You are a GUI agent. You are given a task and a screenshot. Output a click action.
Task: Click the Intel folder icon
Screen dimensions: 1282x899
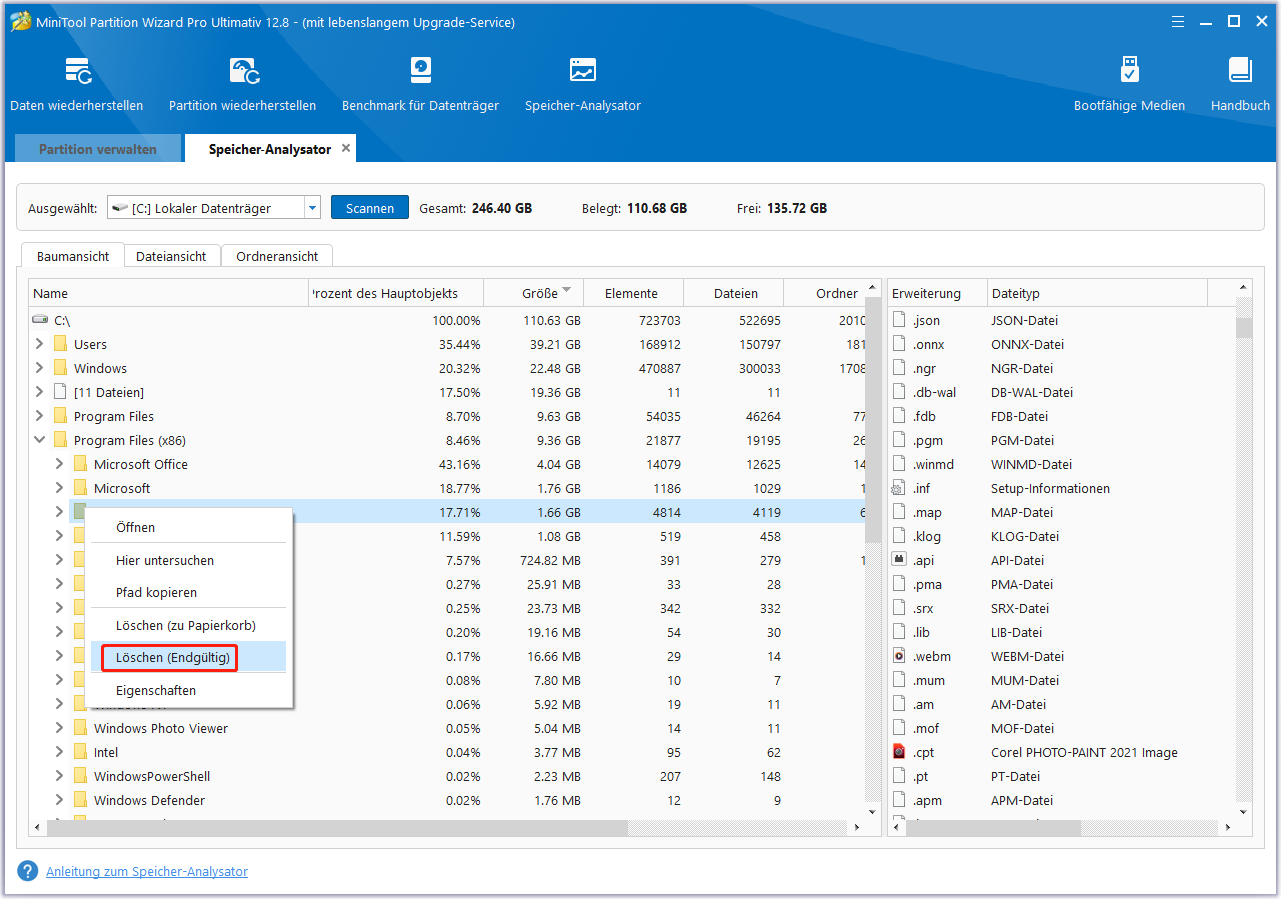coord(80,752)
